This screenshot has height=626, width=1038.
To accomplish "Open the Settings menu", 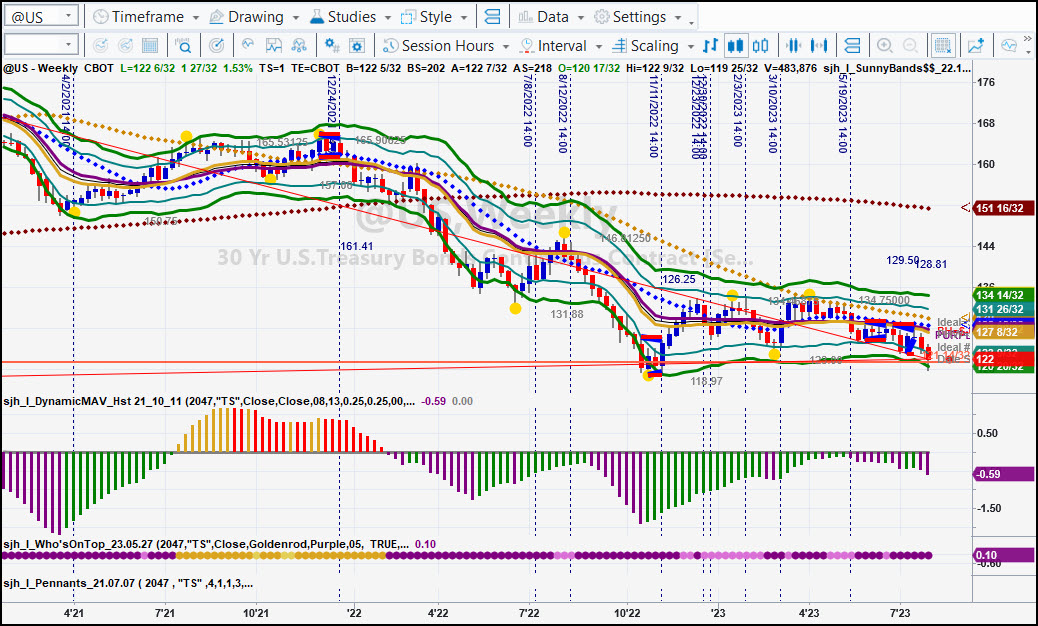I will (x=630, y=17).
